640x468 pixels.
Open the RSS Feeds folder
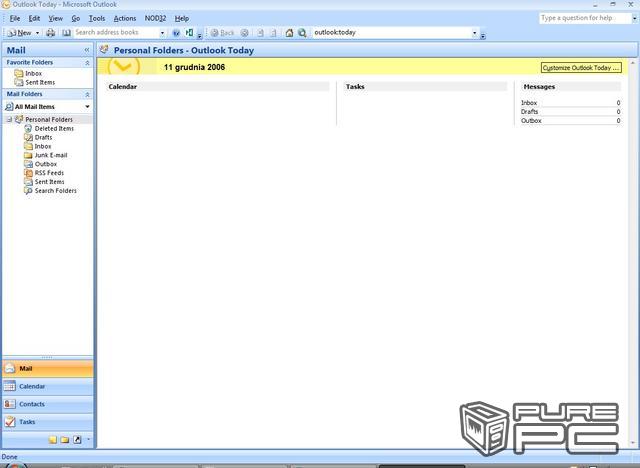pyautogui.click(x=49, y=173)
